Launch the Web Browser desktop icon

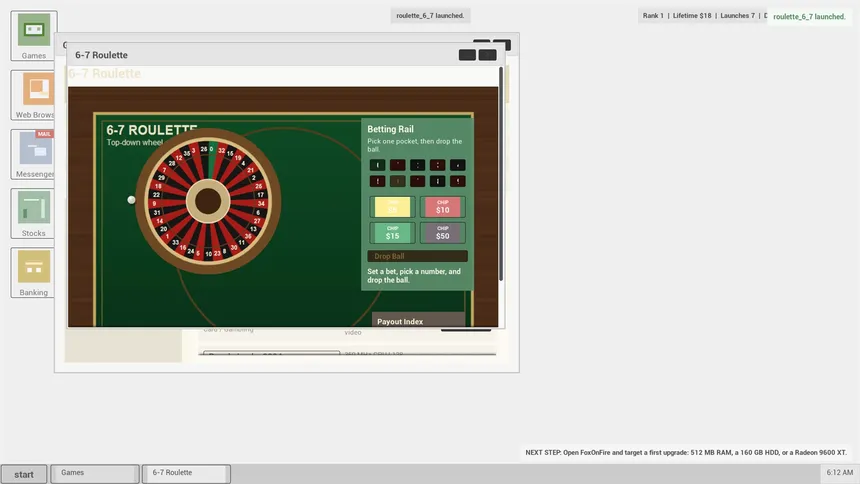click(33, 95)
